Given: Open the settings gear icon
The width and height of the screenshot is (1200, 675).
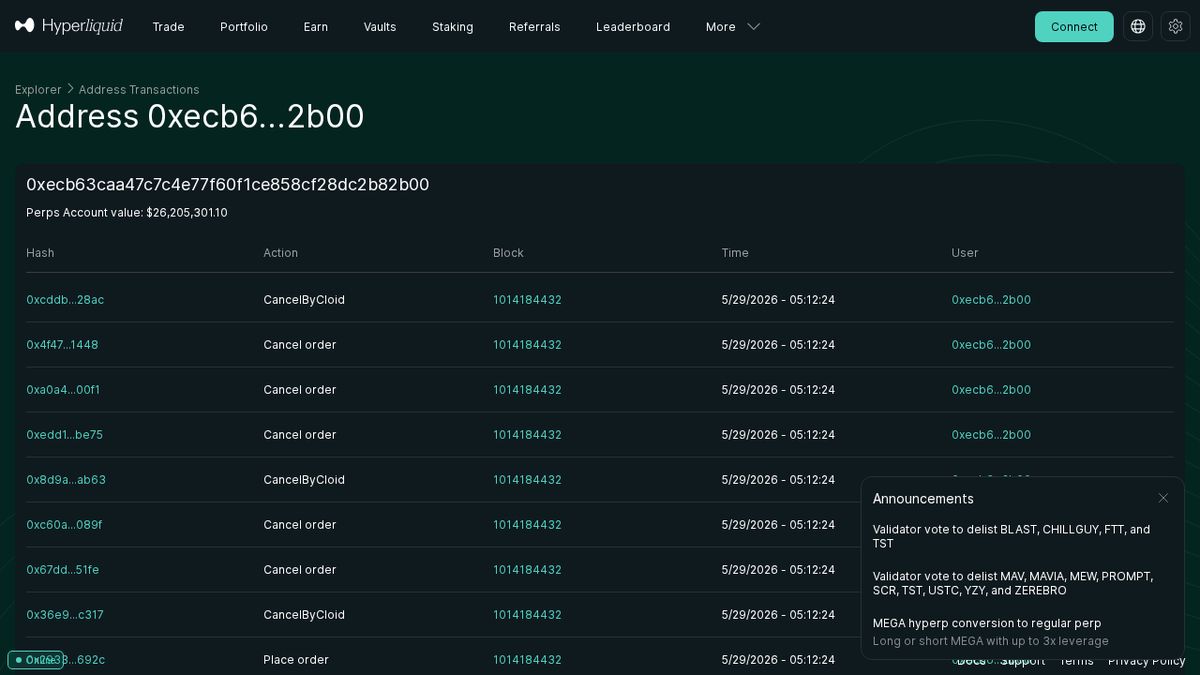Looking at the screenshot, I should [x=1176, y=27].
